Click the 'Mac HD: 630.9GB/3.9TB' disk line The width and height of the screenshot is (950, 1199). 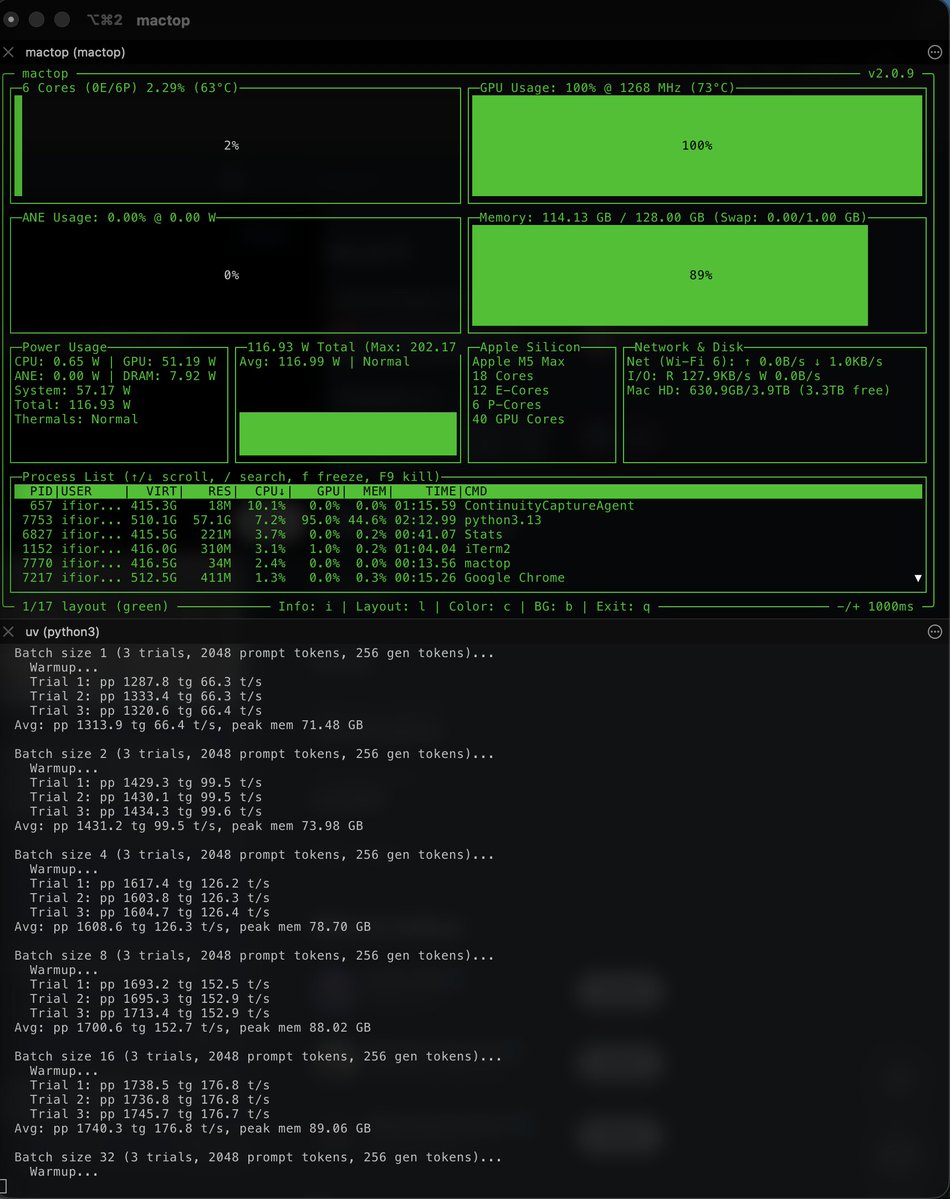(x=758, y=390)
